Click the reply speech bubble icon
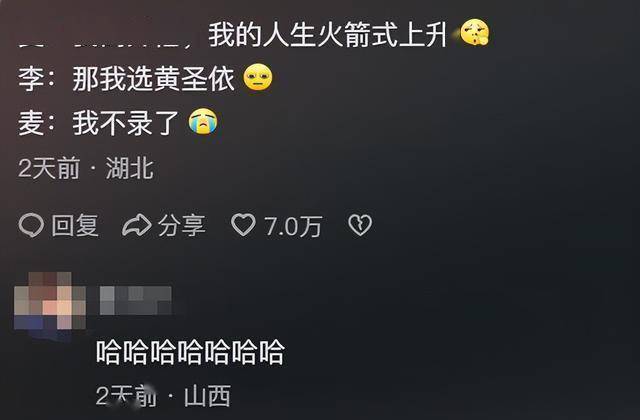Viewport: 640px width, 420px height. click(x=31, y=225)
